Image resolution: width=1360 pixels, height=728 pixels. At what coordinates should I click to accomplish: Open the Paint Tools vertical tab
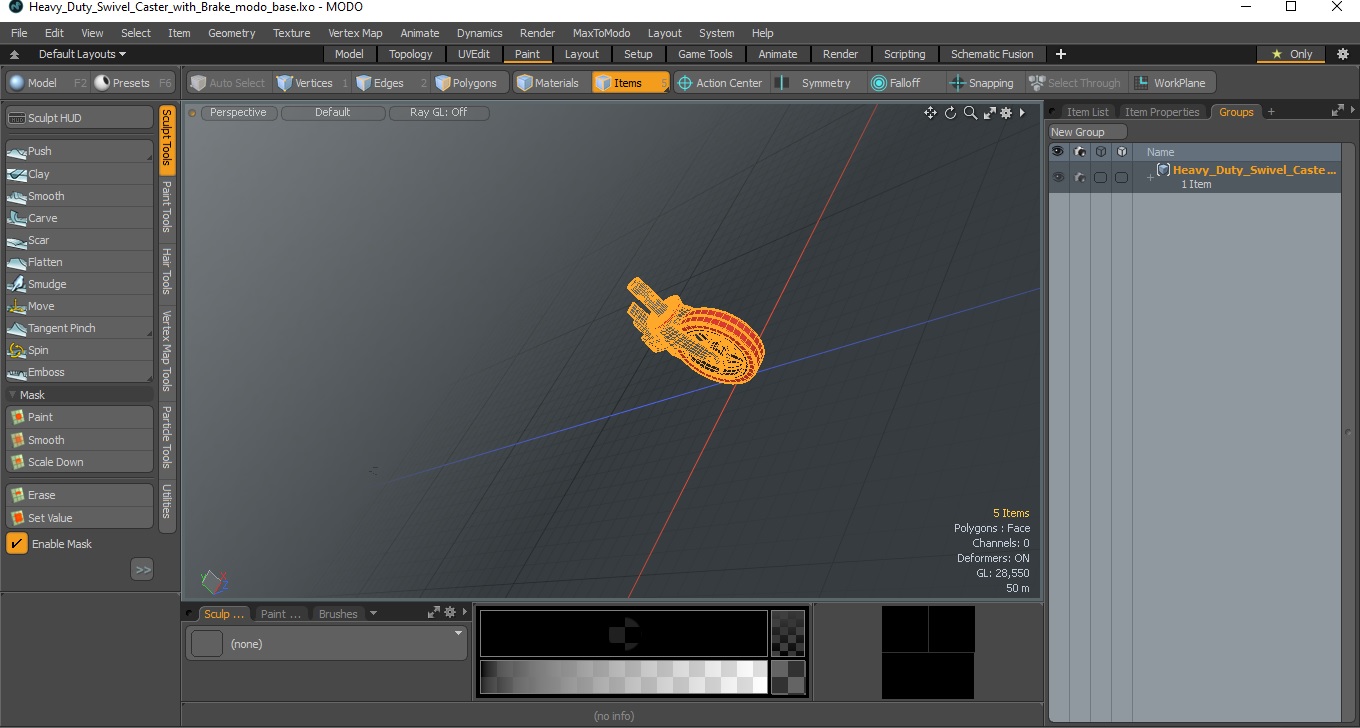[x=167, y=207]
